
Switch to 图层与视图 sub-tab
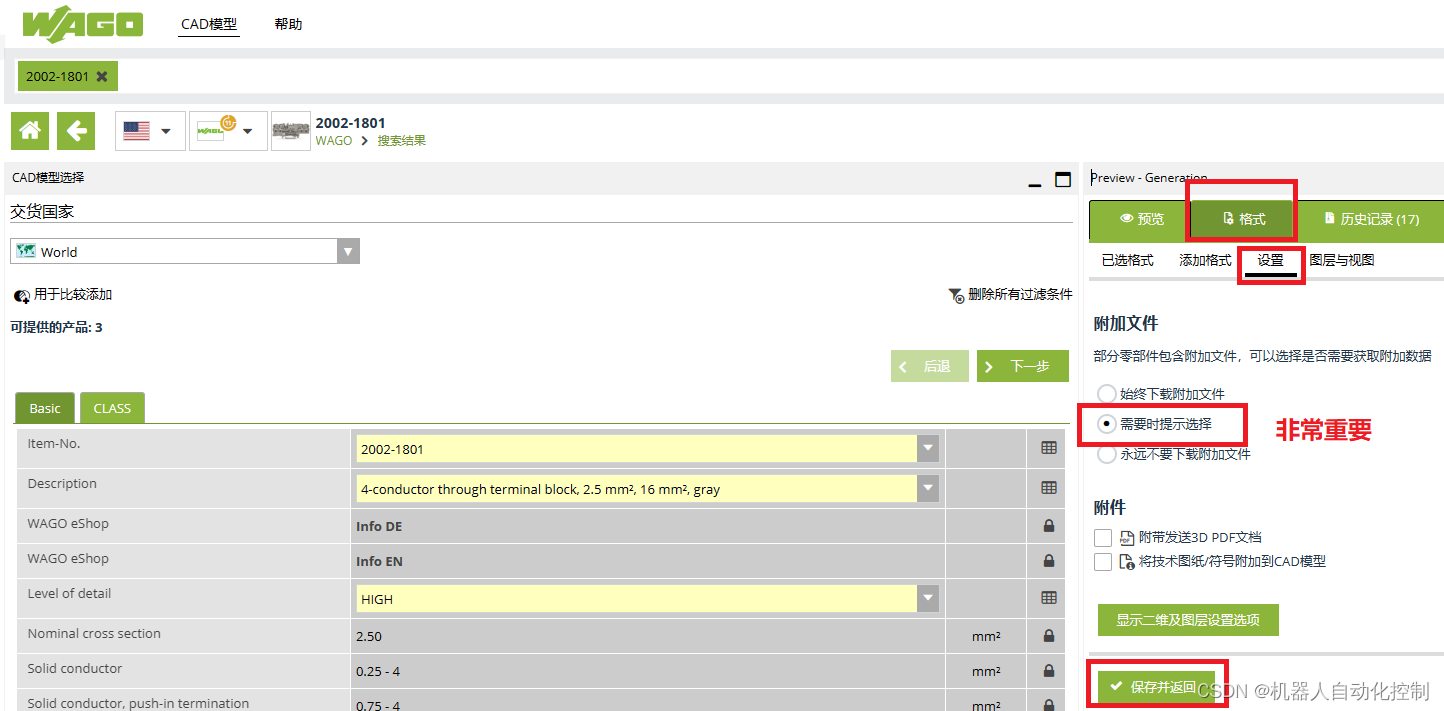(1341, 260)
